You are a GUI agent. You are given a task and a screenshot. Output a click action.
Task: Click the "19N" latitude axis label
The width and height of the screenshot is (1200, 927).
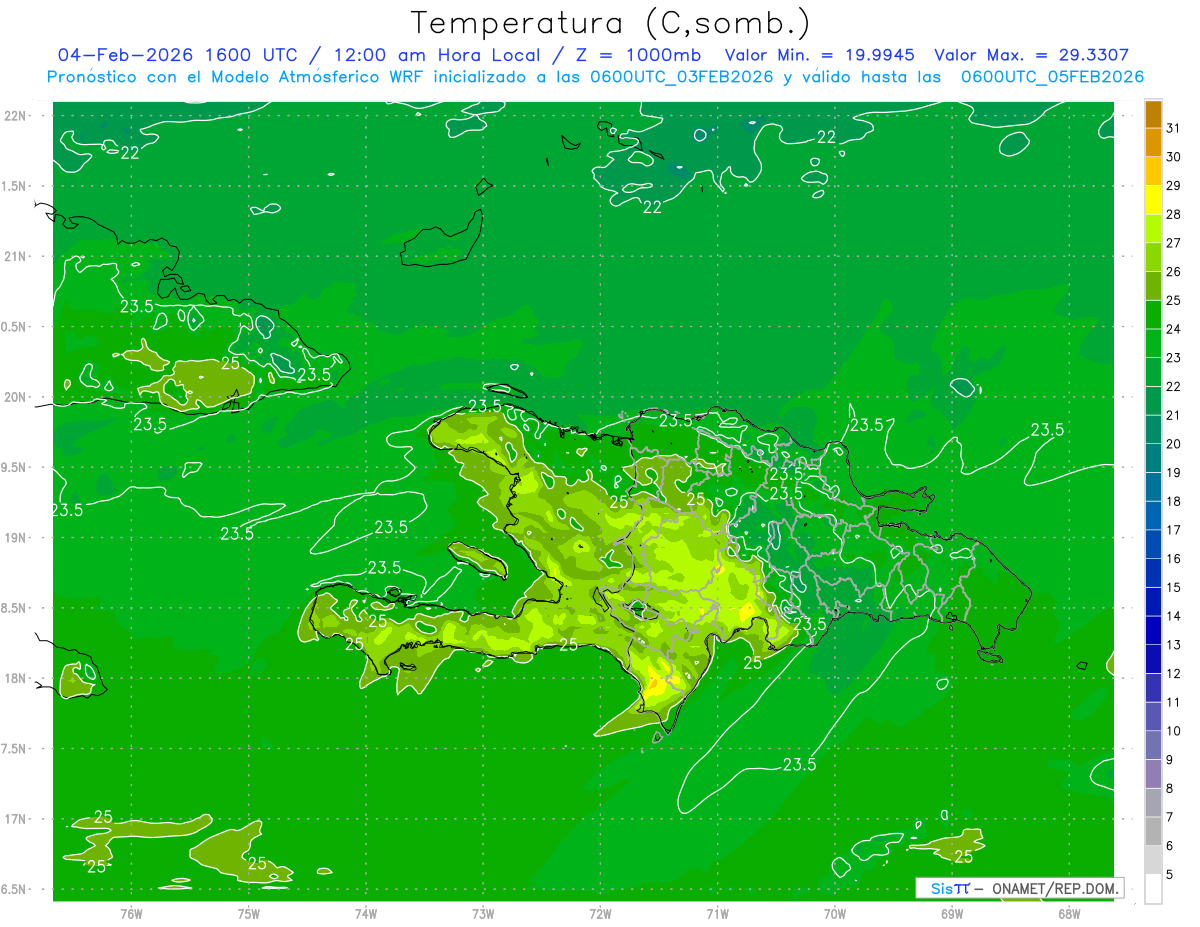(x=15, y=538)
